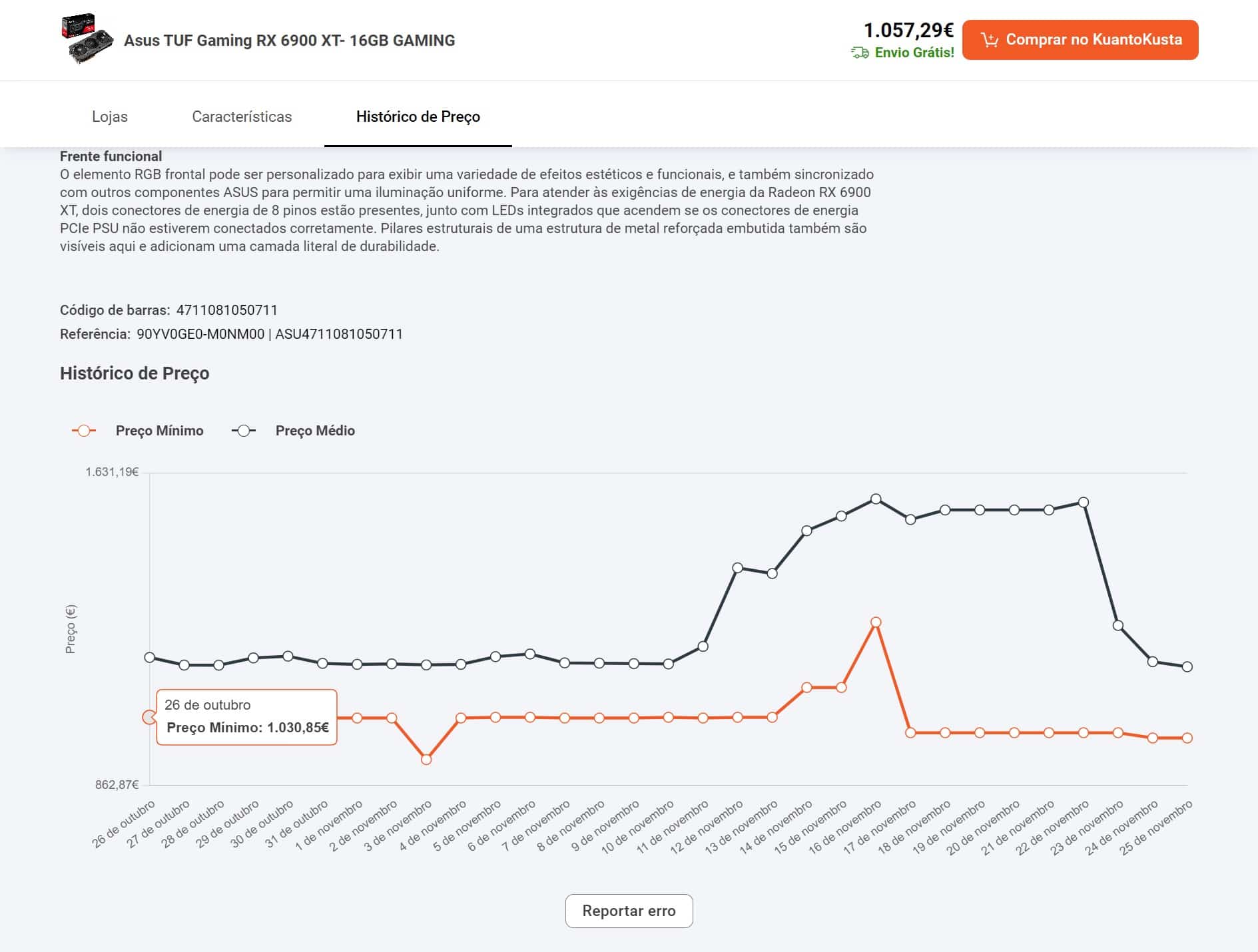Click the Preço Médio point for 26 de outubro
The image size is (1258, 952).
coord(150,658)
